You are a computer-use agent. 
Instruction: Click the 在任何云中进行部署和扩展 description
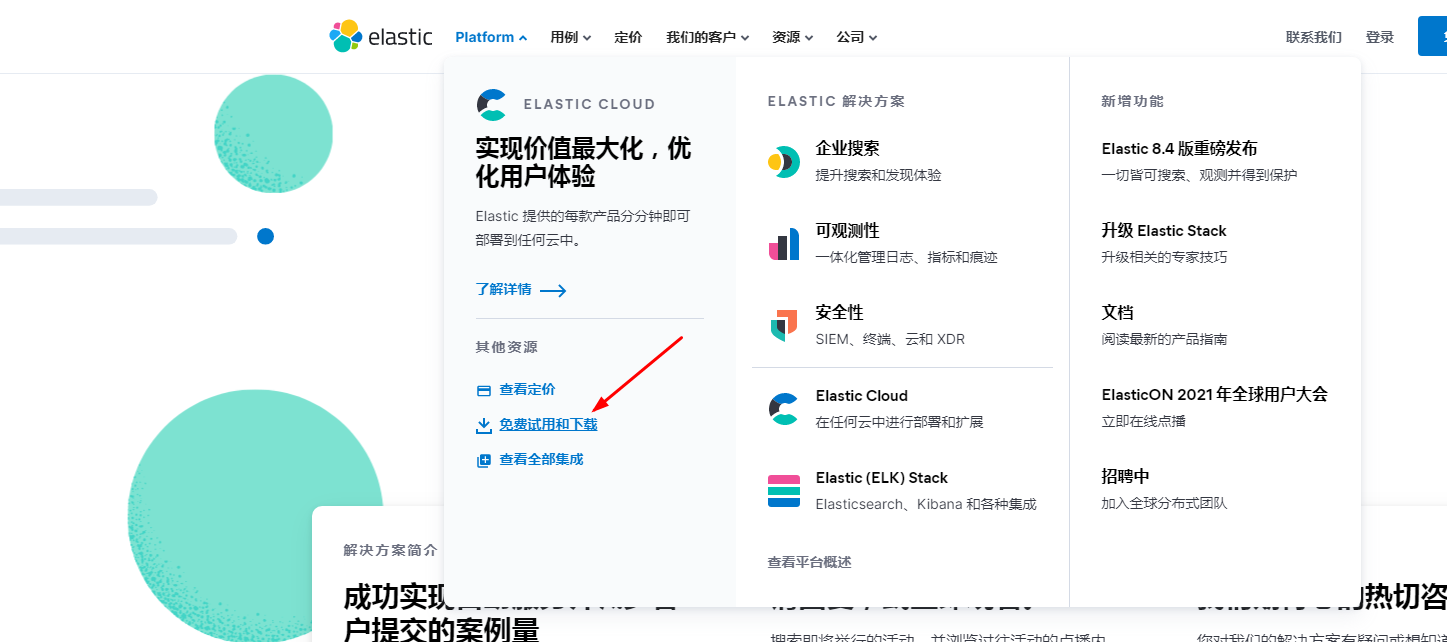(x=900, y=422)
